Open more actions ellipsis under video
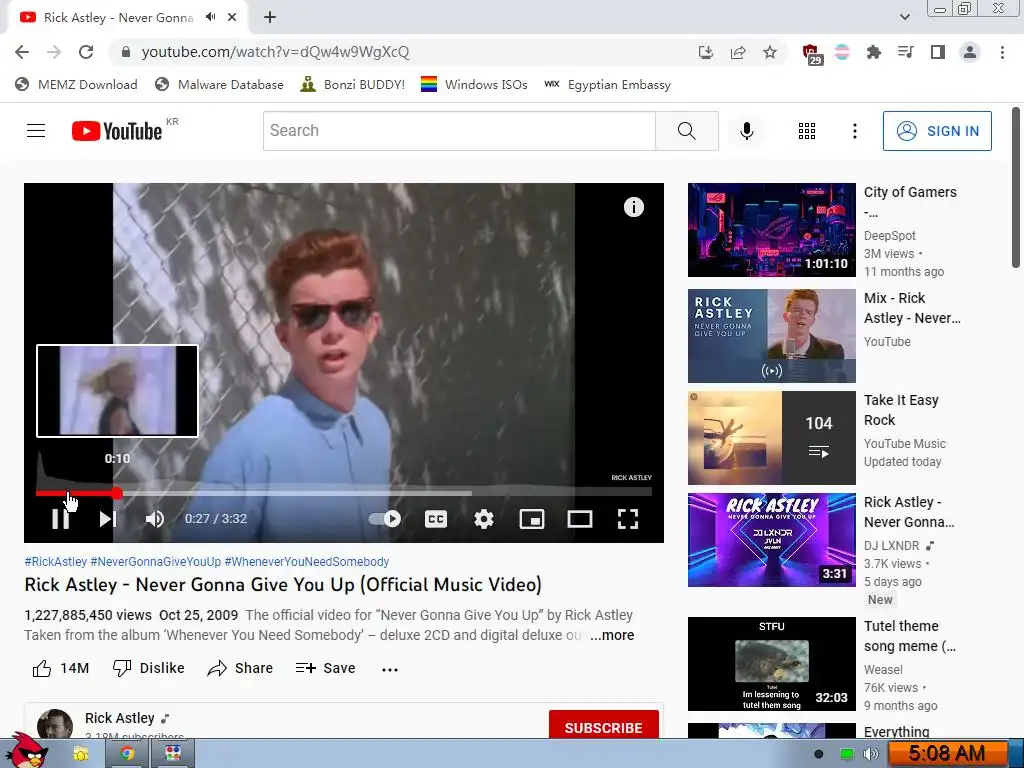Viewport: 1024px width, 768px height. [390, 669]
